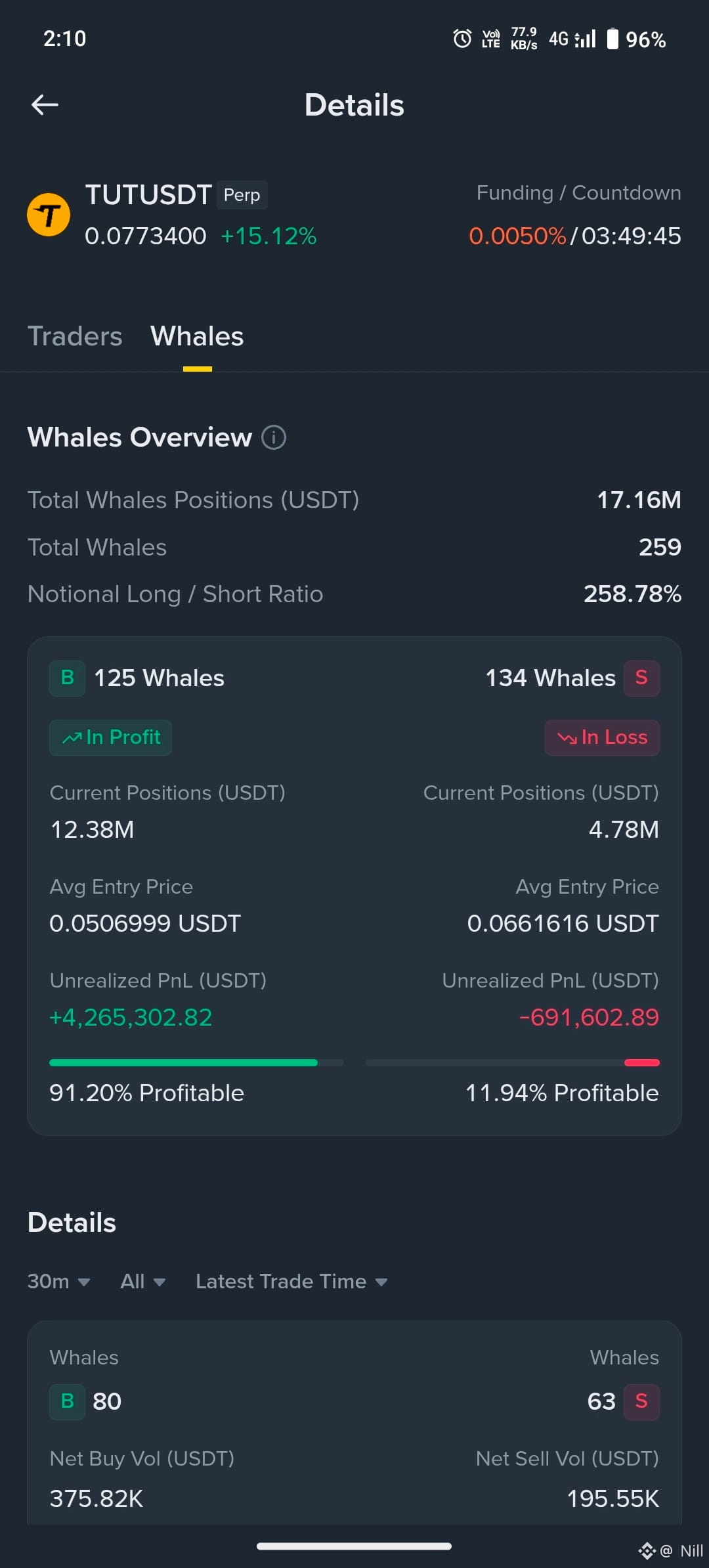The width and height of the screenshot is (709, 1568).
Task: Expand the Latest Trade Time sort dropdown
Action: [291, 1281]
